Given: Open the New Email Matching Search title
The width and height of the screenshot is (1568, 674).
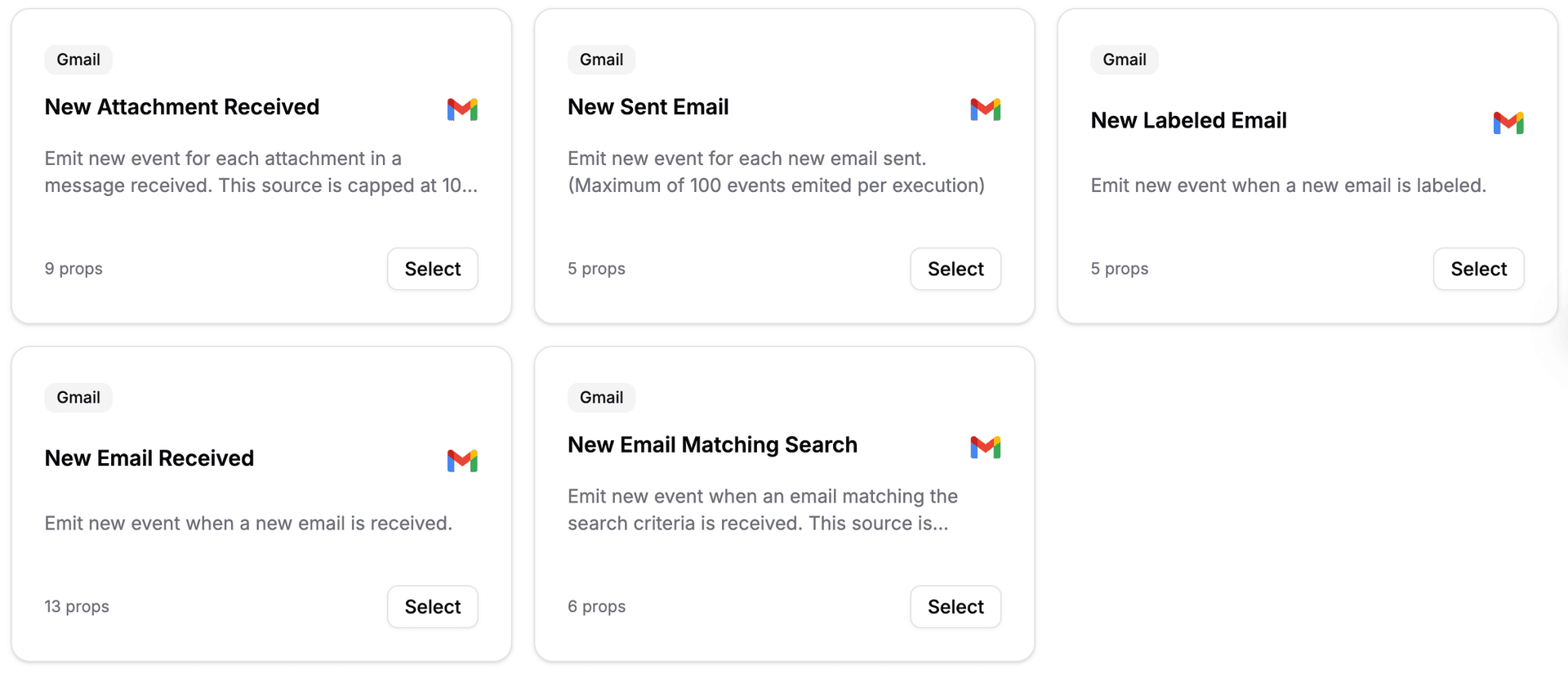Looking at the screenshot, I should pyautogui.click(x=712, y=445).
